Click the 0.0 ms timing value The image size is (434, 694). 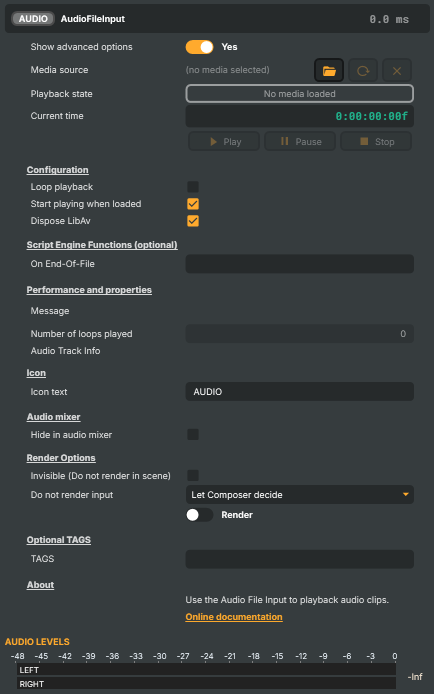(389, 19)
